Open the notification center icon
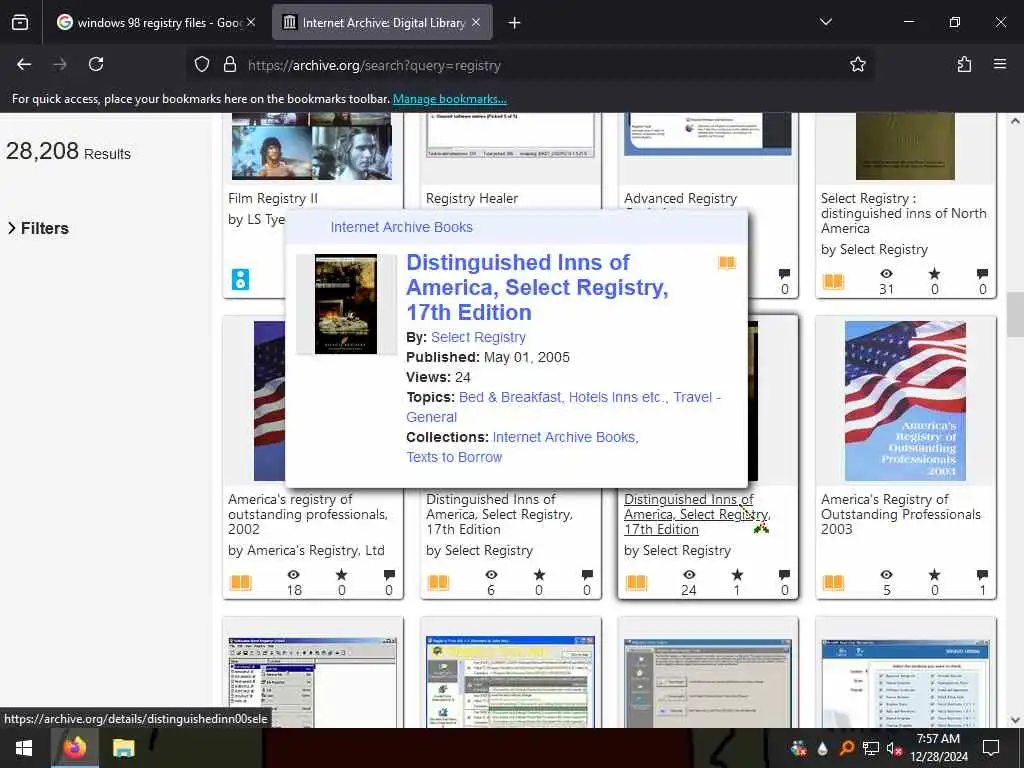The image size is (1024, 768). click(x=991, y=748)
